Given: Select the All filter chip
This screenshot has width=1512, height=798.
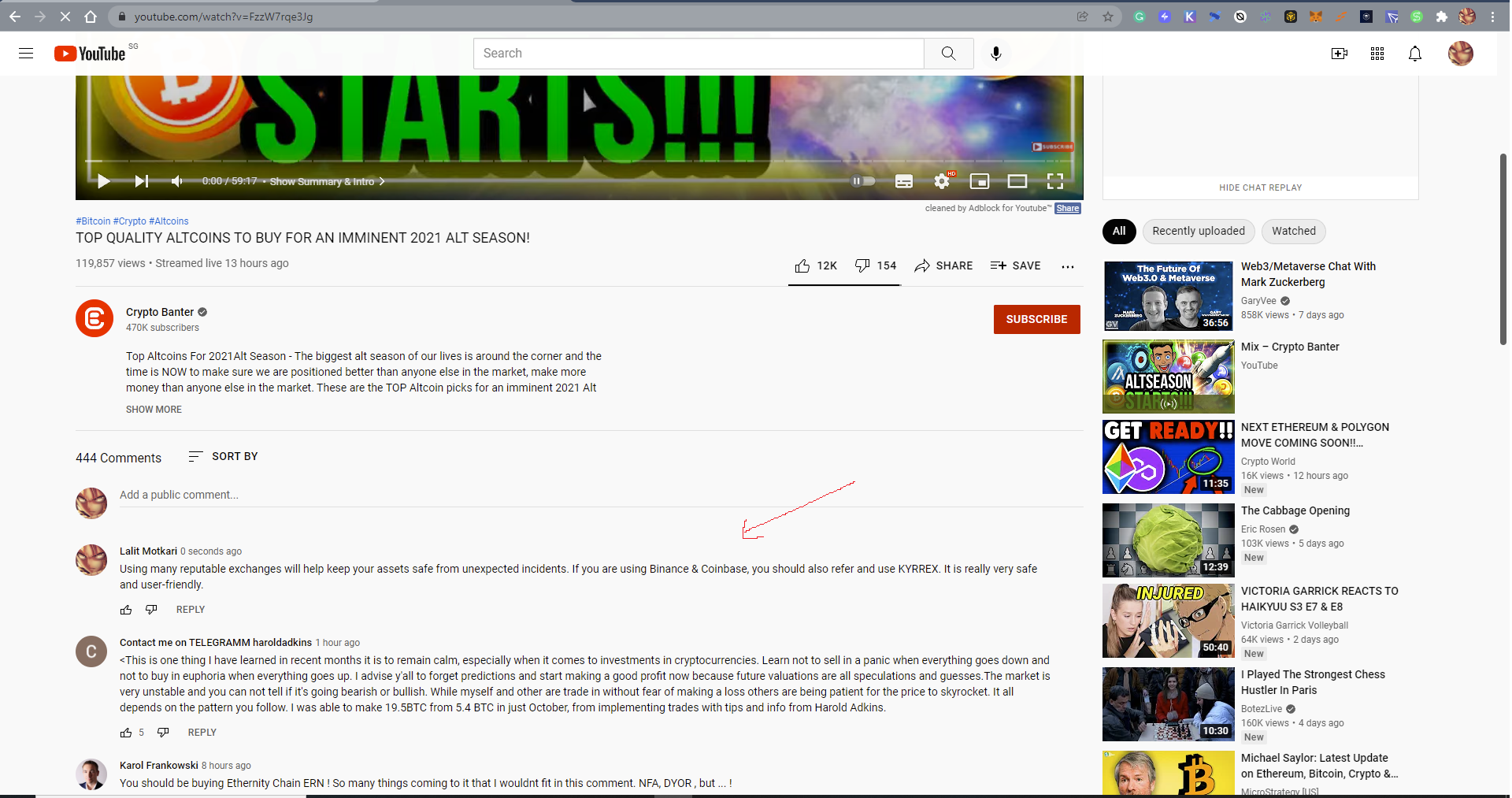Looking at the screenshot, I should click(x=1119, y=231).
